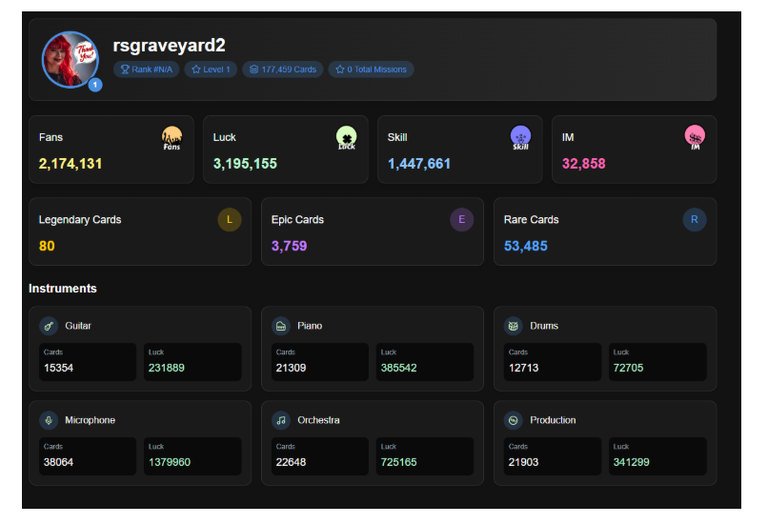Click the Production instrument icon
The image size is (768, 523).
click(513, 421)
